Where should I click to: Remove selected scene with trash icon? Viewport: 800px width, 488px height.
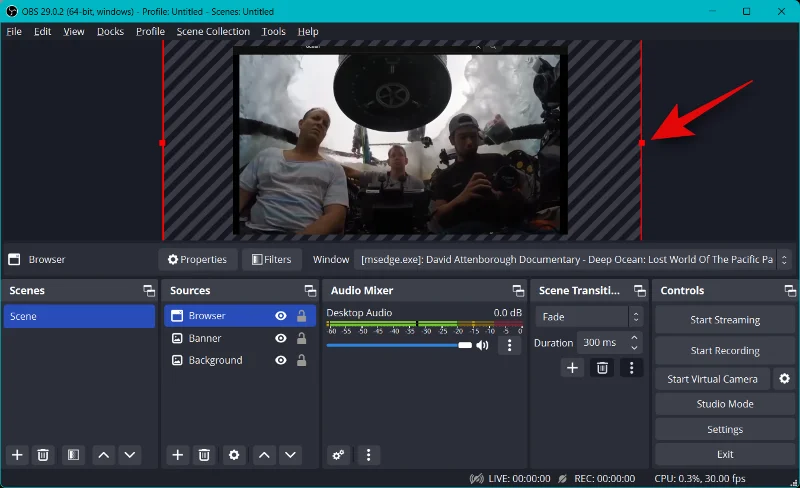43,455
